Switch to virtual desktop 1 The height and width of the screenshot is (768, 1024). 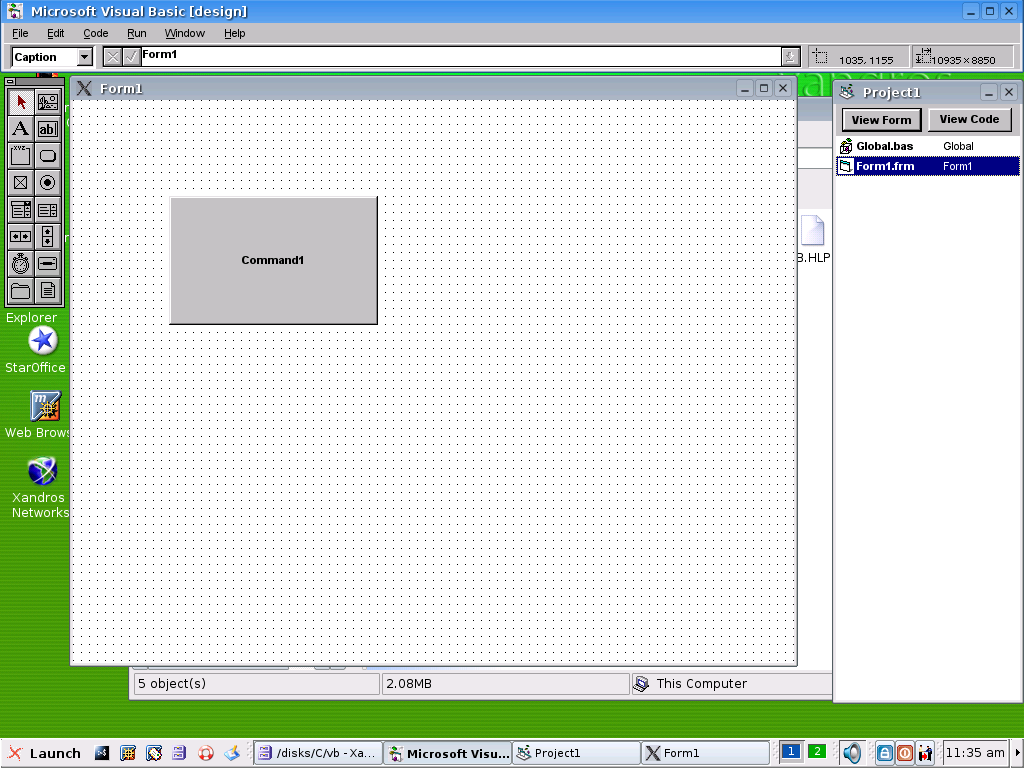pyautogui.click(x=791, y=752)
